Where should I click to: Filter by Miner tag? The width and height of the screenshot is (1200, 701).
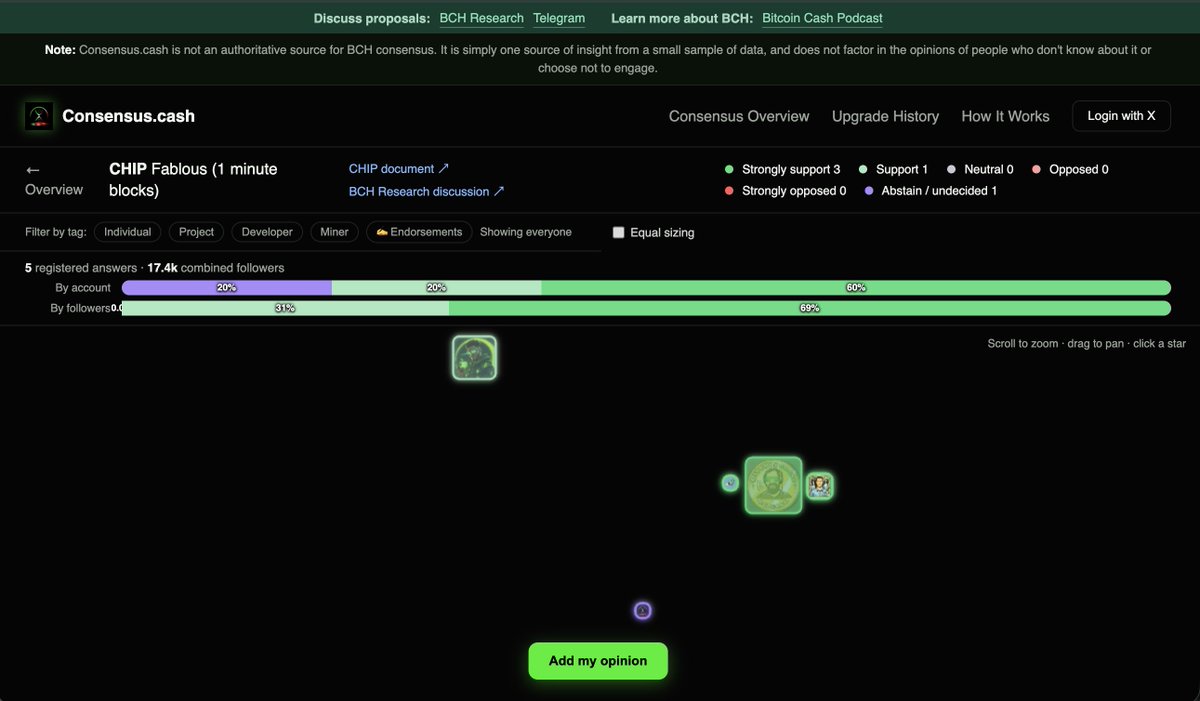point(334,232)
